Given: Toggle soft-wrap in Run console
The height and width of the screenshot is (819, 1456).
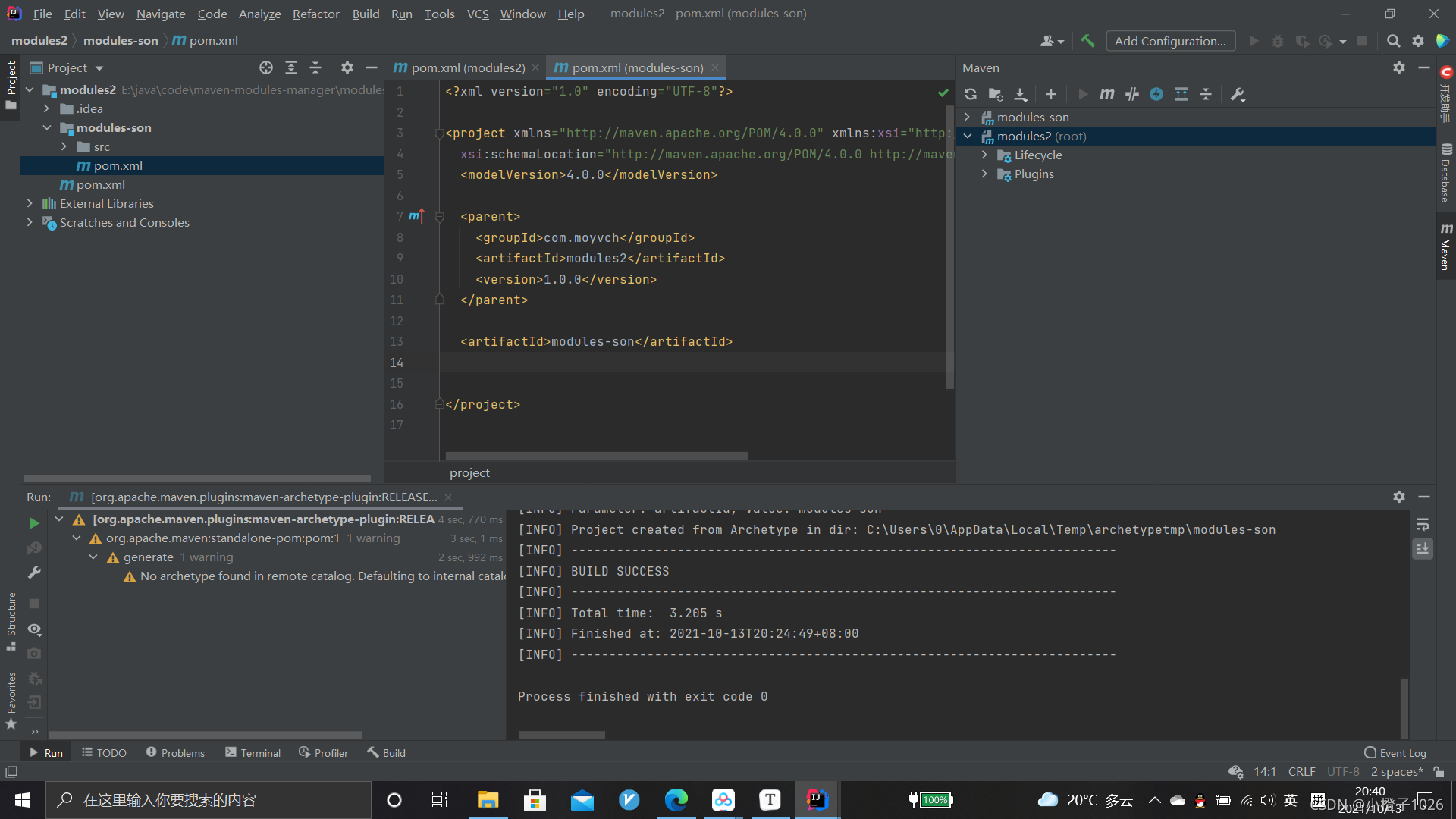Looking at the screenshot, I should [x=1423, y=524].
